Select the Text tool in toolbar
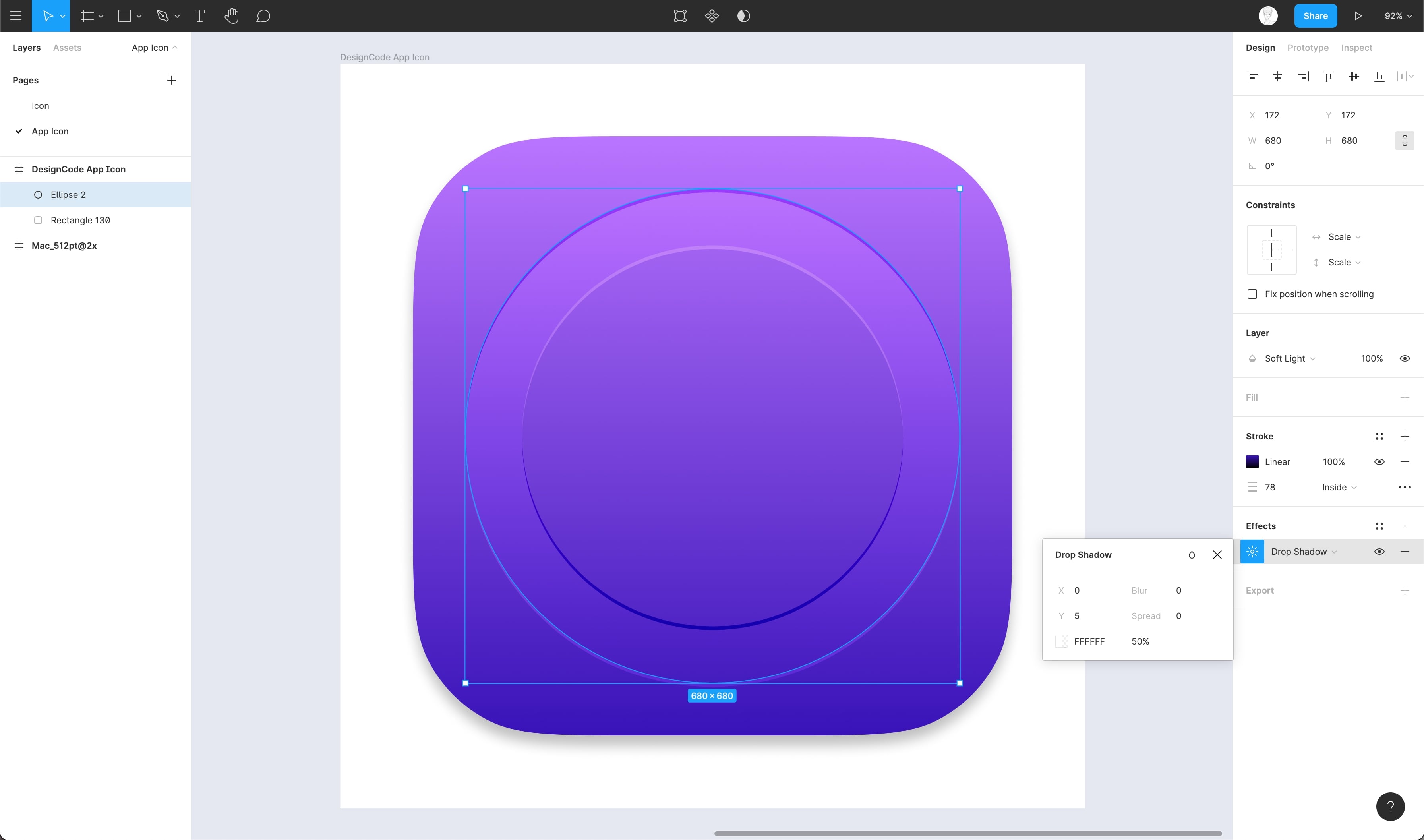Viewport: 1424px width, 840px height. [x=199, y=16]
